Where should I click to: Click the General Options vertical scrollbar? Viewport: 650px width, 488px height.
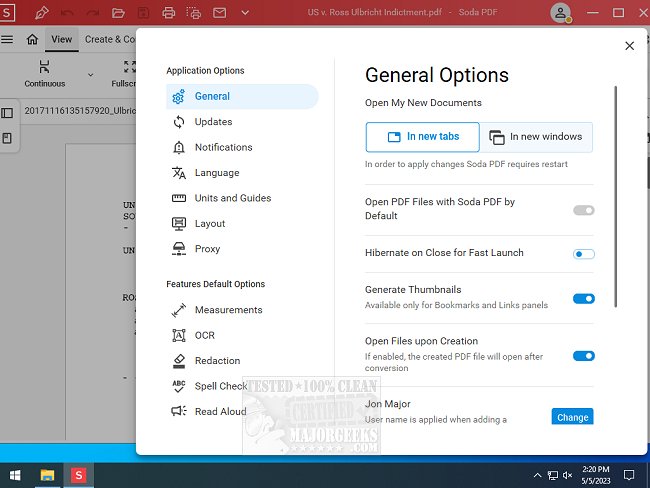coord(616,197)
